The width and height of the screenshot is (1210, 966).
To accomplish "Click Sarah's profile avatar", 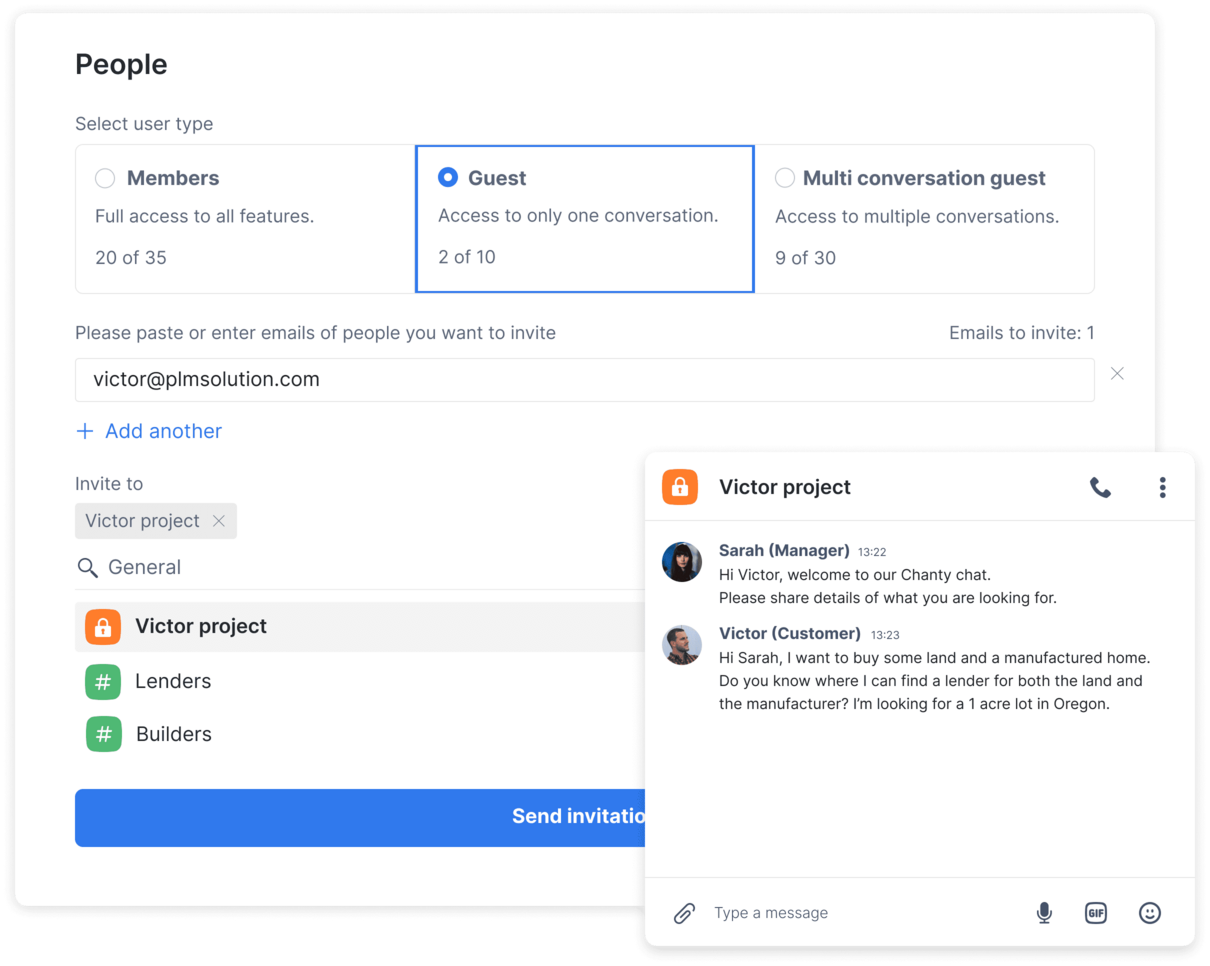I will pyautogui.click(x=682, y=562).
